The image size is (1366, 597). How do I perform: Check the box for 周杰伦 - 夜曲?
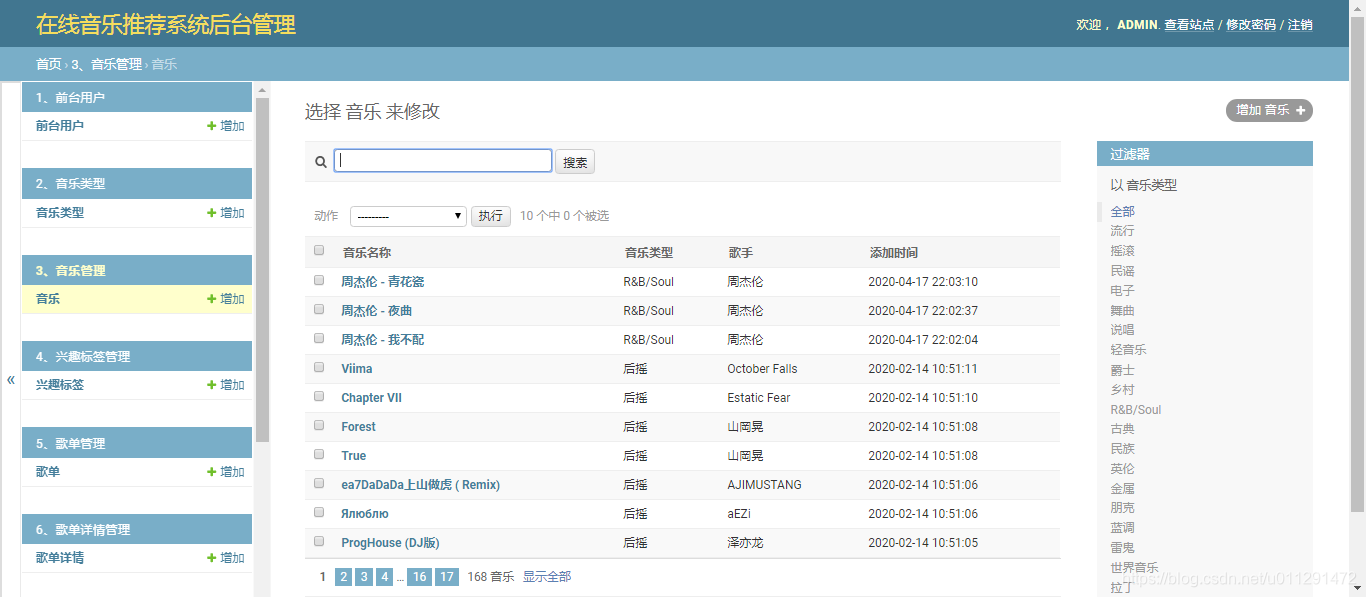319,309
